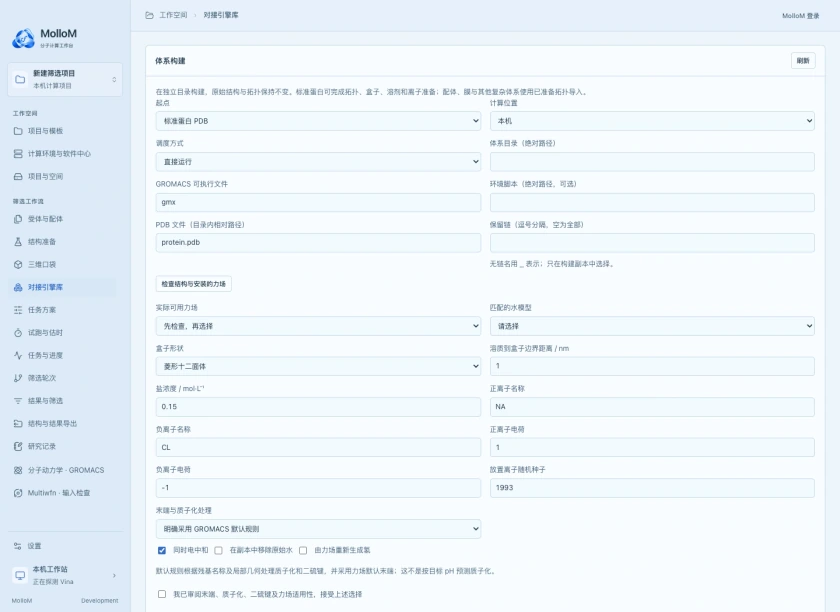Open 计算环境与软件中心 in the sidebar
This screenshot has height=612, width=840.
point(64,154)
